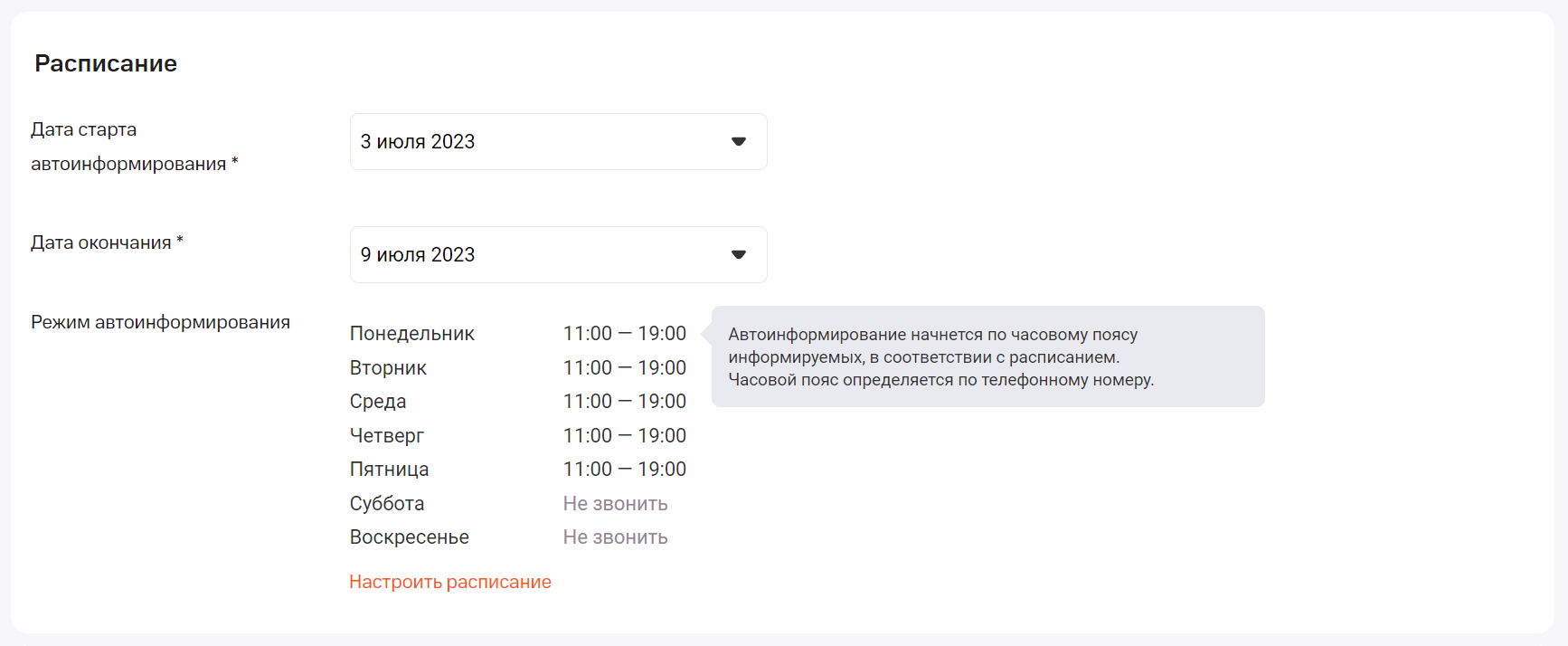Open the "9 июля 2023" end date field

pyautogui.click(x=543, y=255)
